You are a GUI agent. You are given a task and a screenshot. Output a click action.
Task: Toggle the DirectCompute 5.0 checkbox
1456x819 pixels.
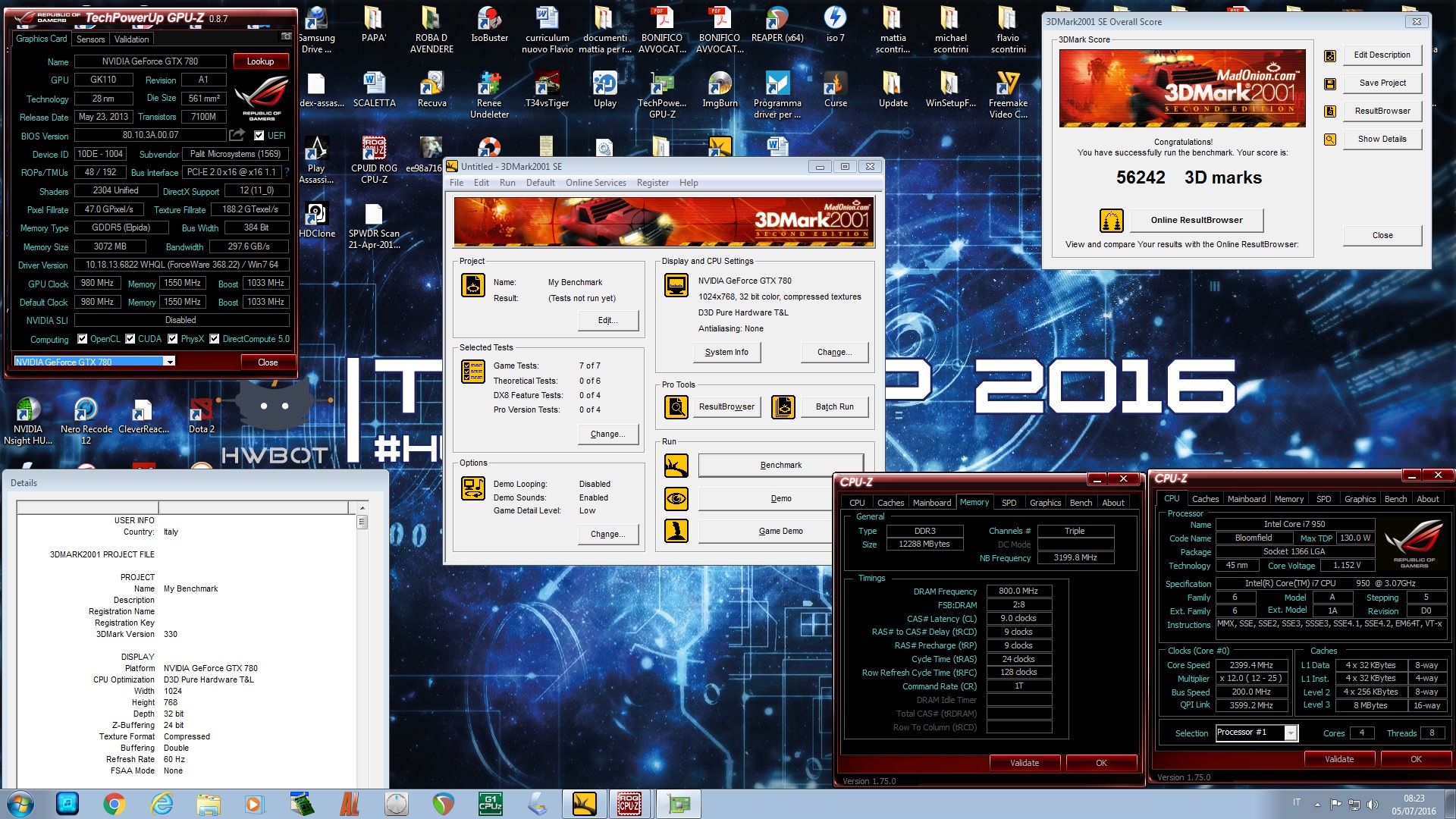(x=215, y=339)
